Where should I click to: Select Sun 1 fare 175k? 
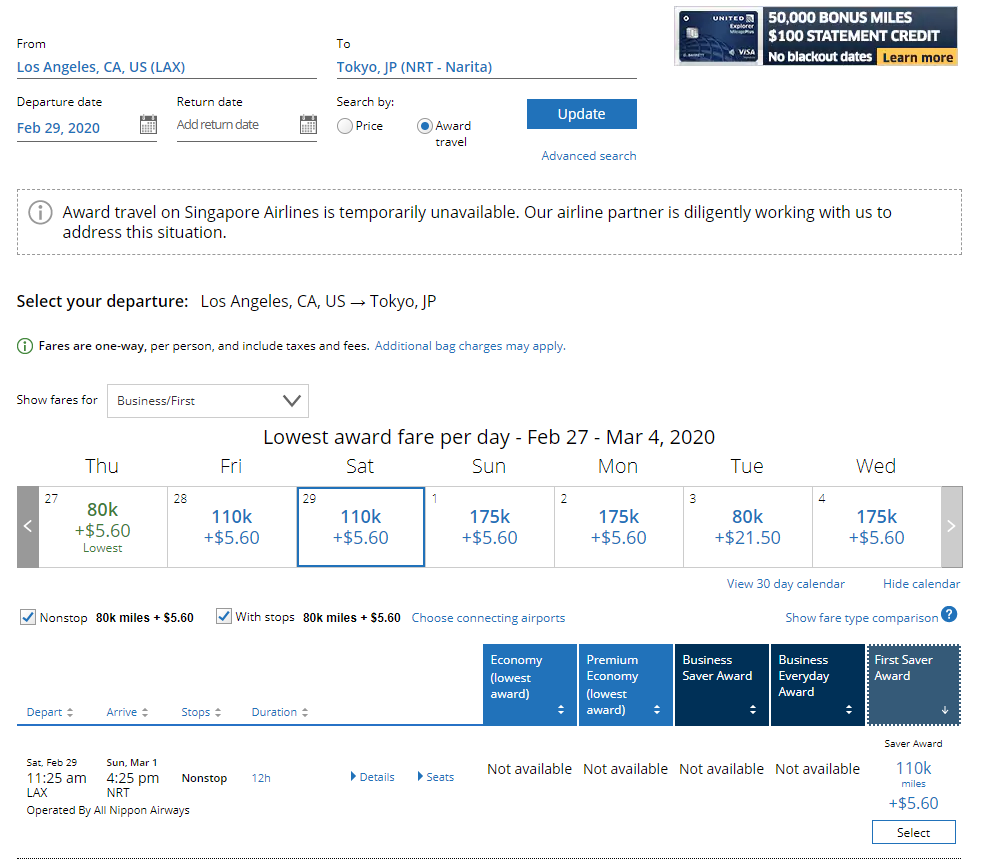tap(490, 527)
